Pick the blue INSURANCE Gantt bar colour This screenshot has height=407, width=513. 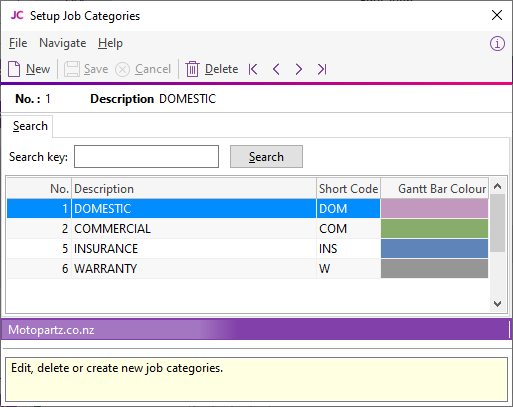[434, 249]
